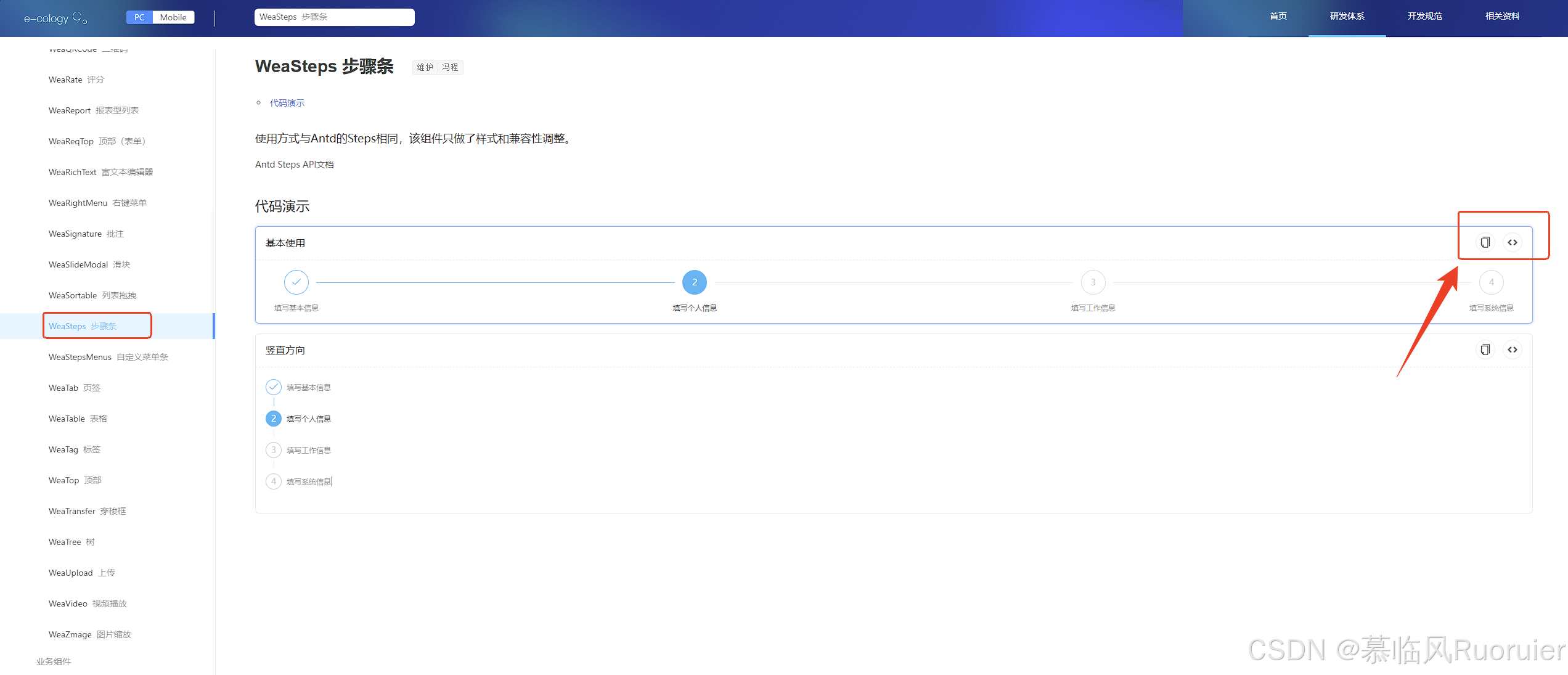The width and height of the screenshot is (1568, 675).
Task: Click step 3 circle in horizontal steps
Action: 1093,282
